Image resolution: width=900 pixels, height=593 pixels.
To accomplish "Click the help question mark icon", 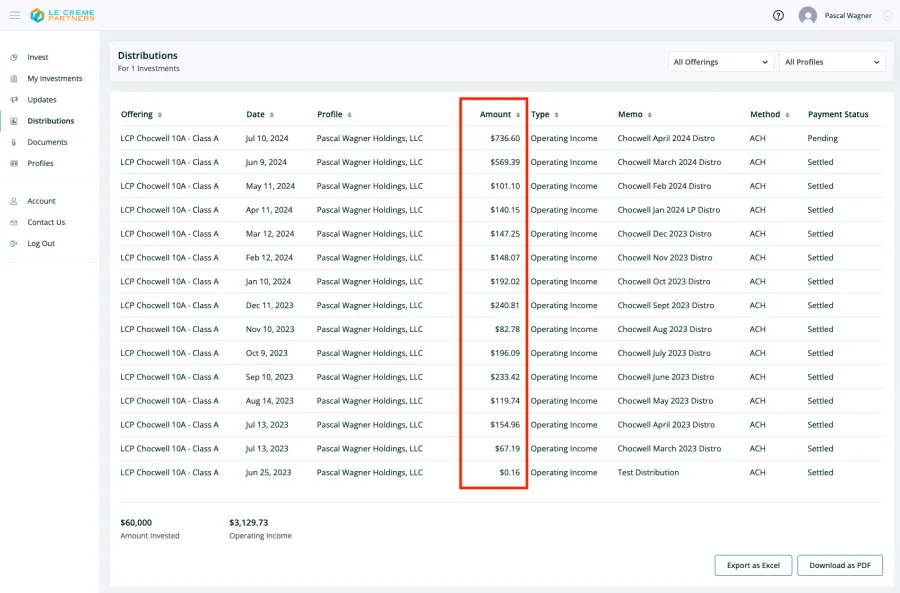I will point(778,15).
